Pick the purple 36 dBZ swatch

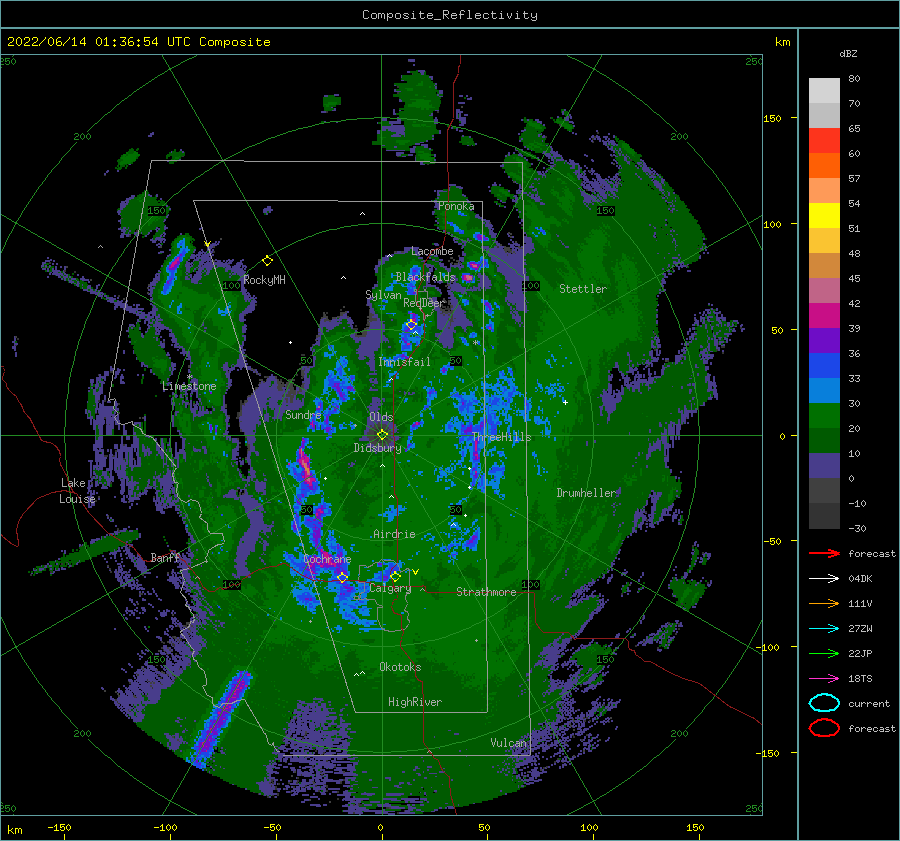(824, 340)
